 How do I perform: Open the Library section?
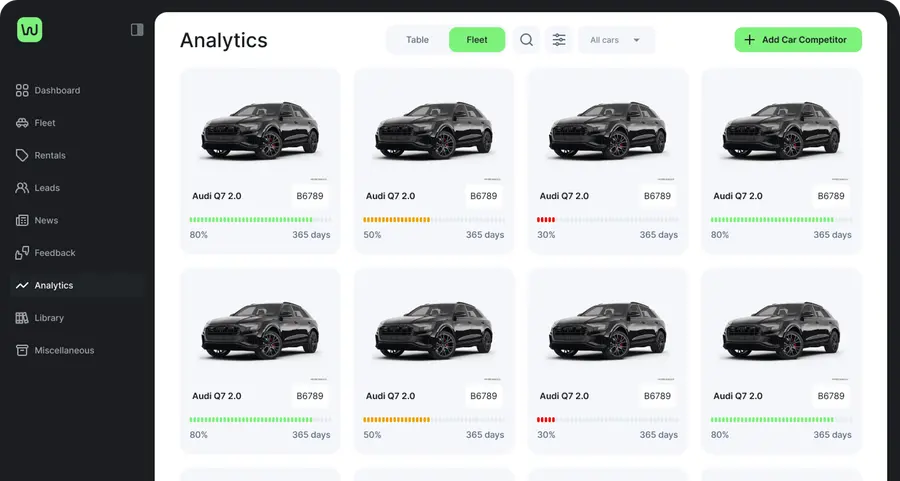[77, 318]
